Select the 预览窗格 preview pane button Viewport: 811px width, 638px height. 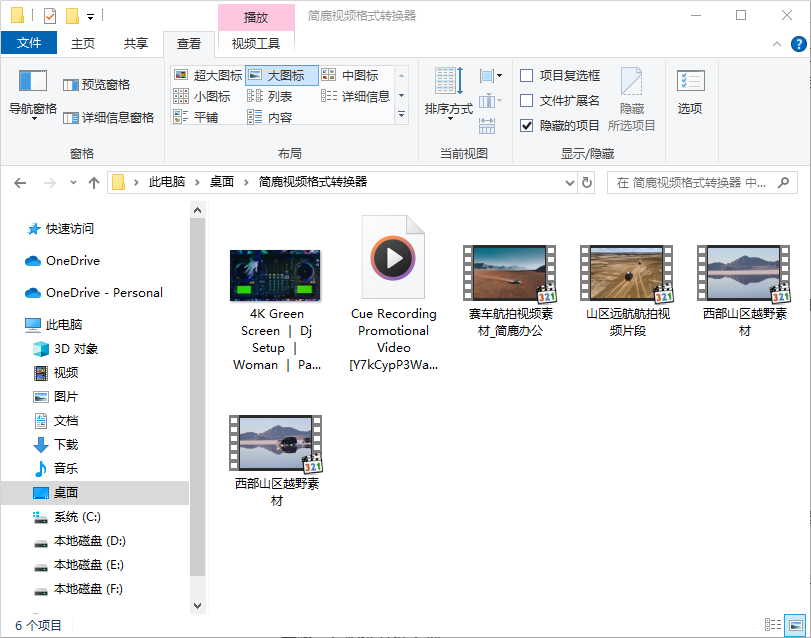pyautogui.click(x=96, y=85)
